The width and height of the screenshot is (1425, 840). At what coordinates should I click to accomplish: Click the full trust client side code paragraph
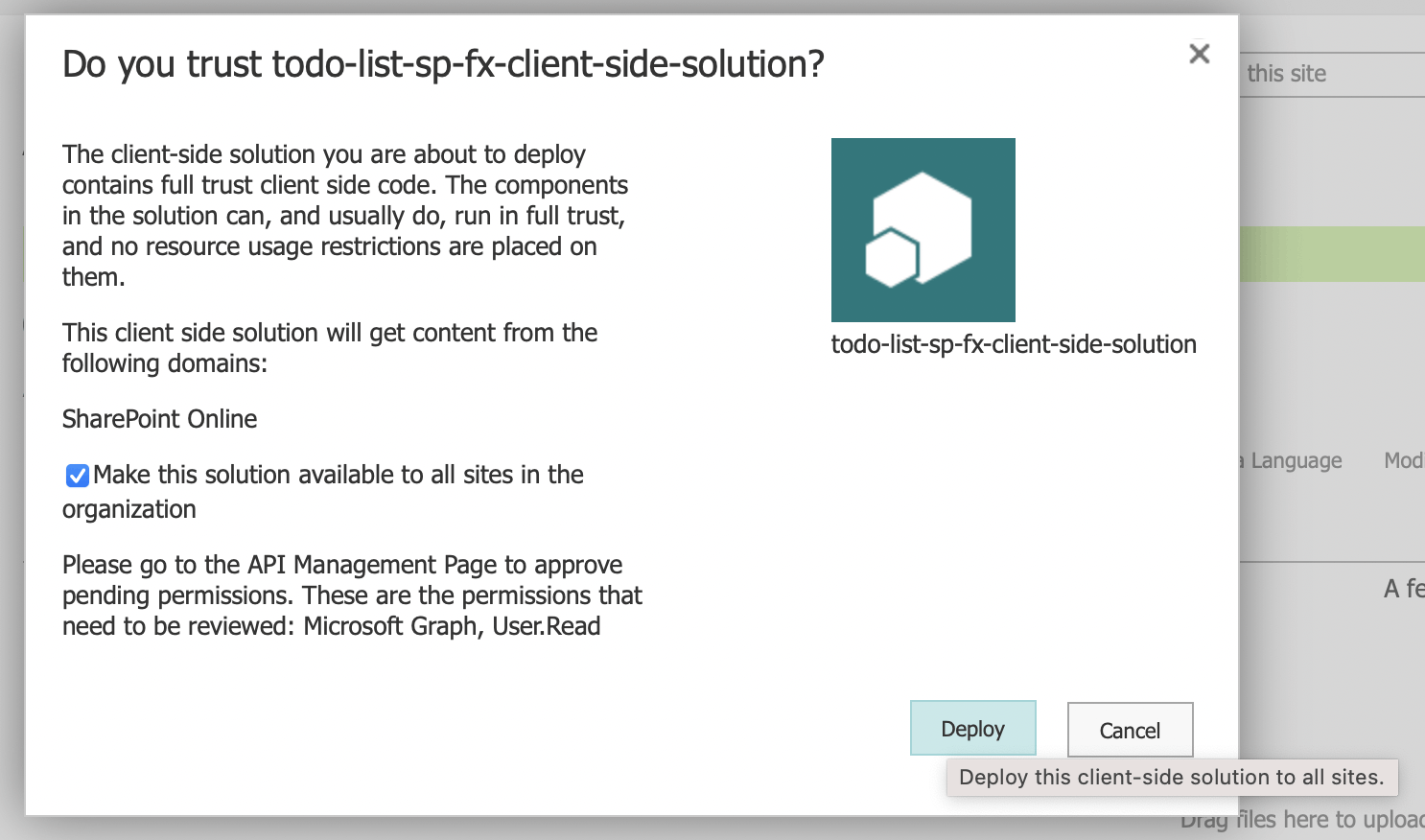[x=344, y=216]
